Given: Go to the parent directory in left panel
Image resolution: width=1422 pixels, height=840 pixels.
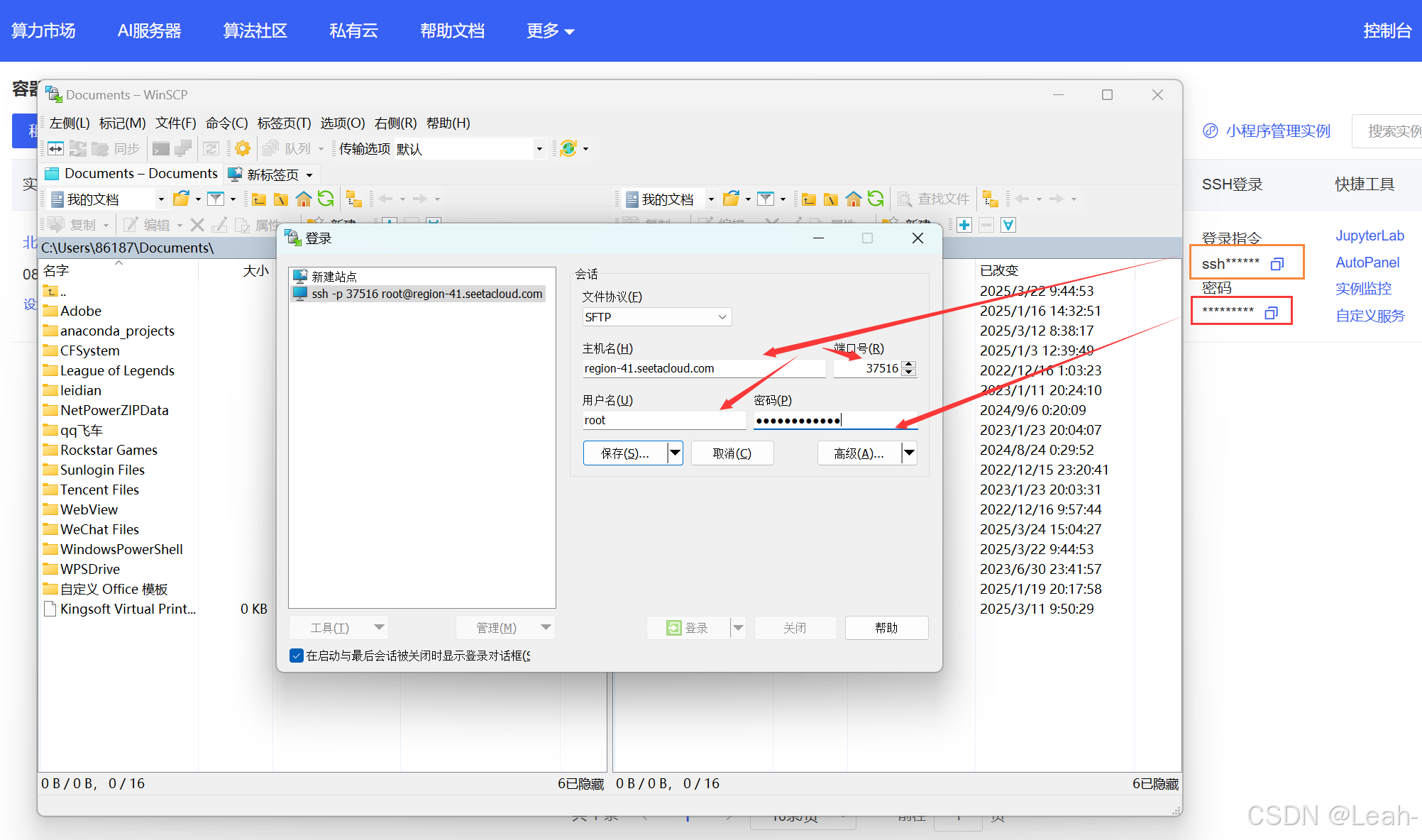Looking at the screenshot, I should point(259,199).
